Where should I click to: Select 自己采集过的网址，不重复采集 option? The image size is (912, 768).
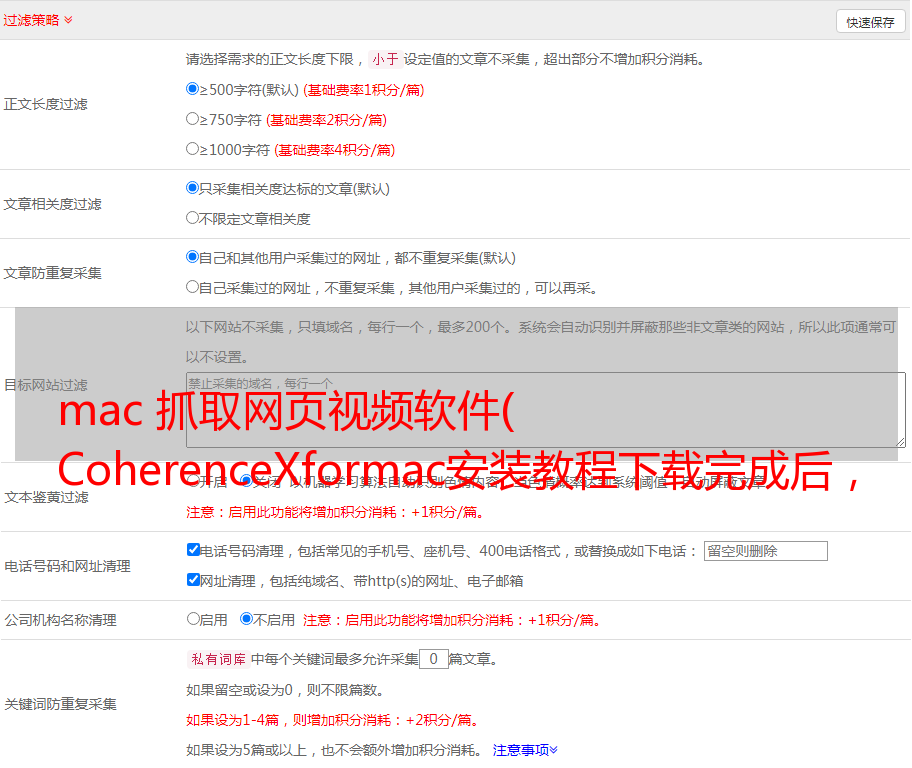192,286
